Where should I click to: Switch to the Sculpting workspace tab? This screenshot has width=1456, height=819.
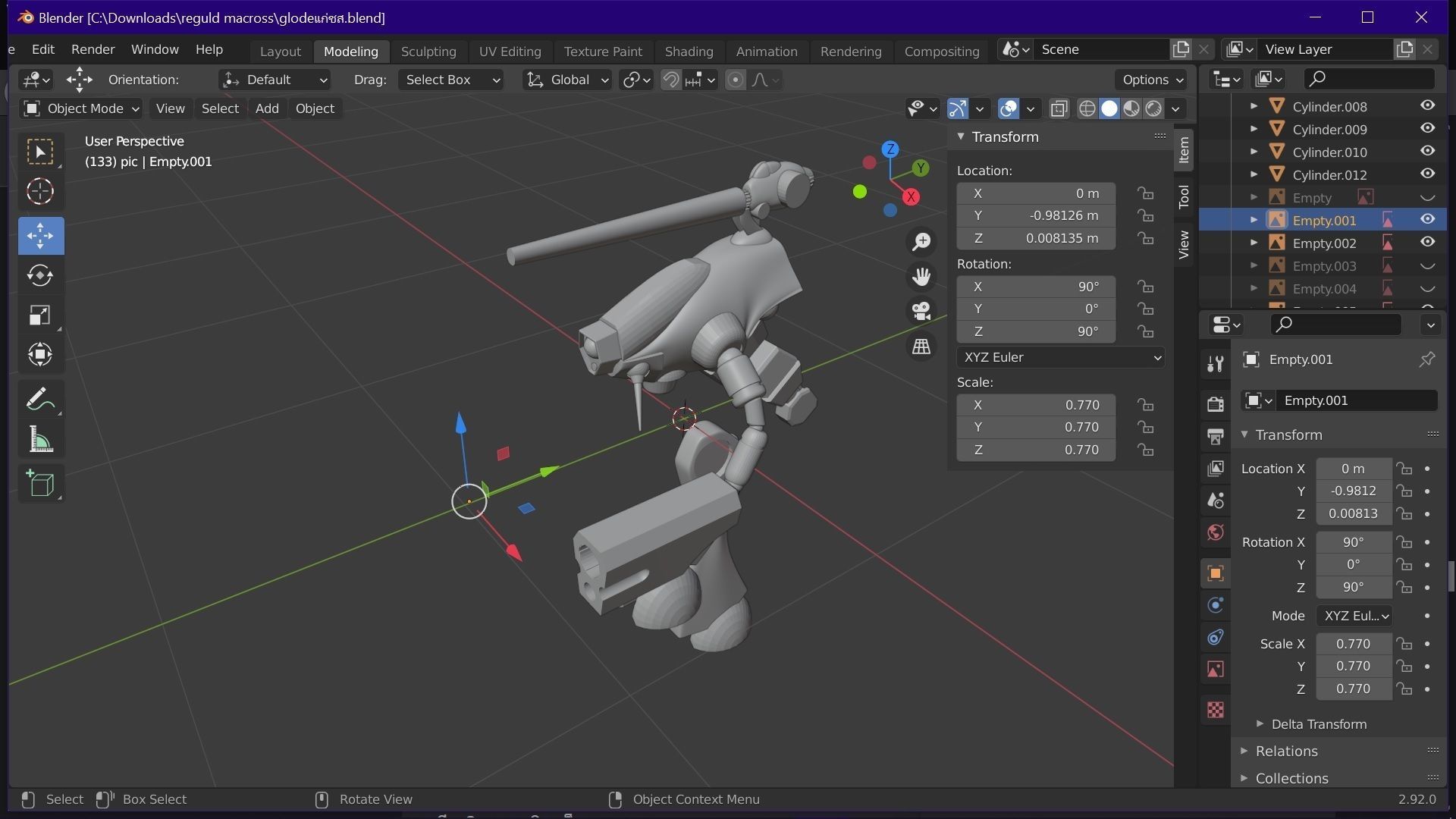[428, 51]
